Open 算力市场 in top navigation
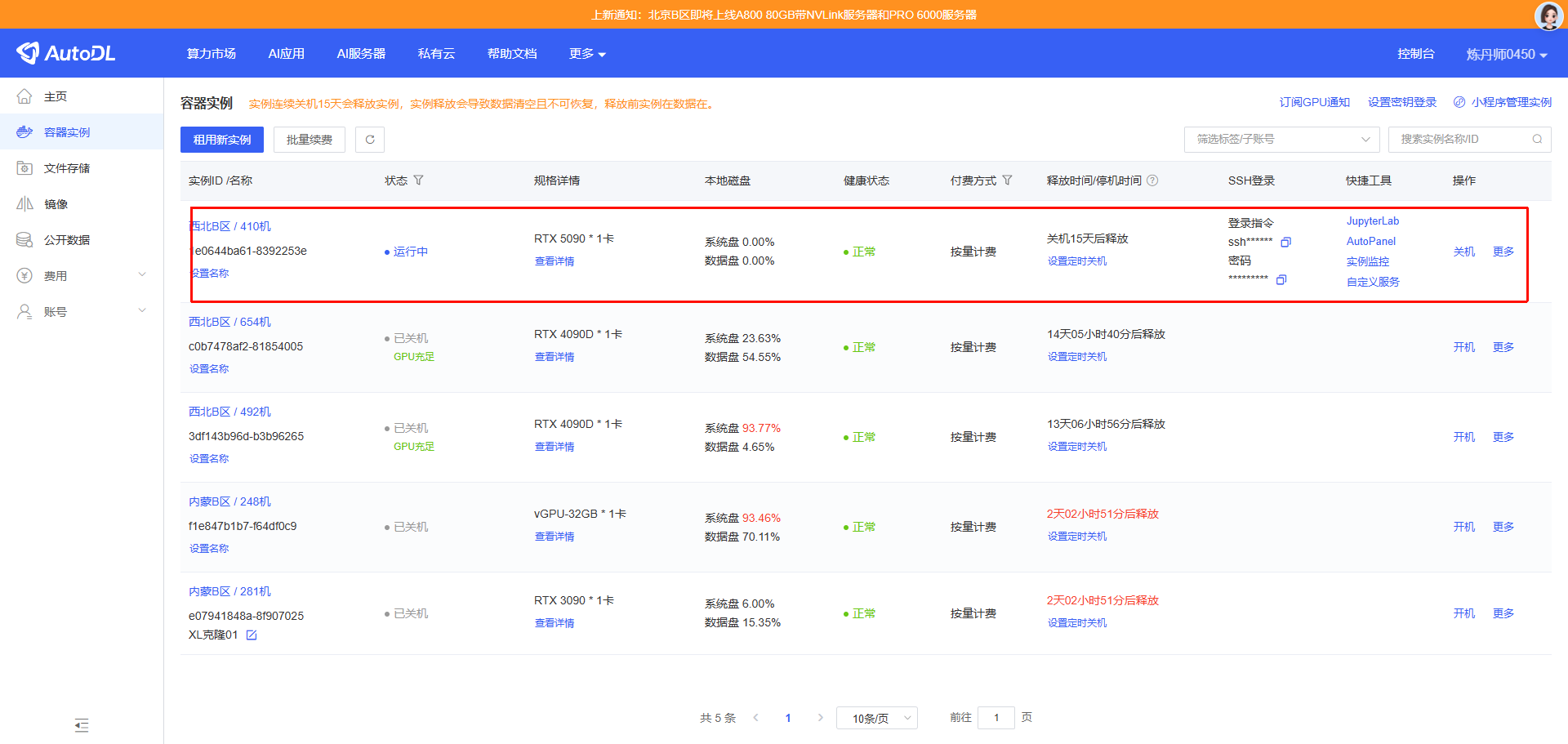This screenshot has width=1568, height=744. pyautogui.click(x=211, y=54)
